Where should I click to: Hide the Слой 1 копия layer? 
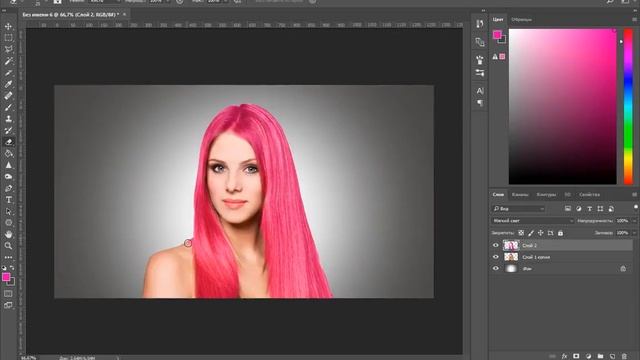tap(496, 257)
